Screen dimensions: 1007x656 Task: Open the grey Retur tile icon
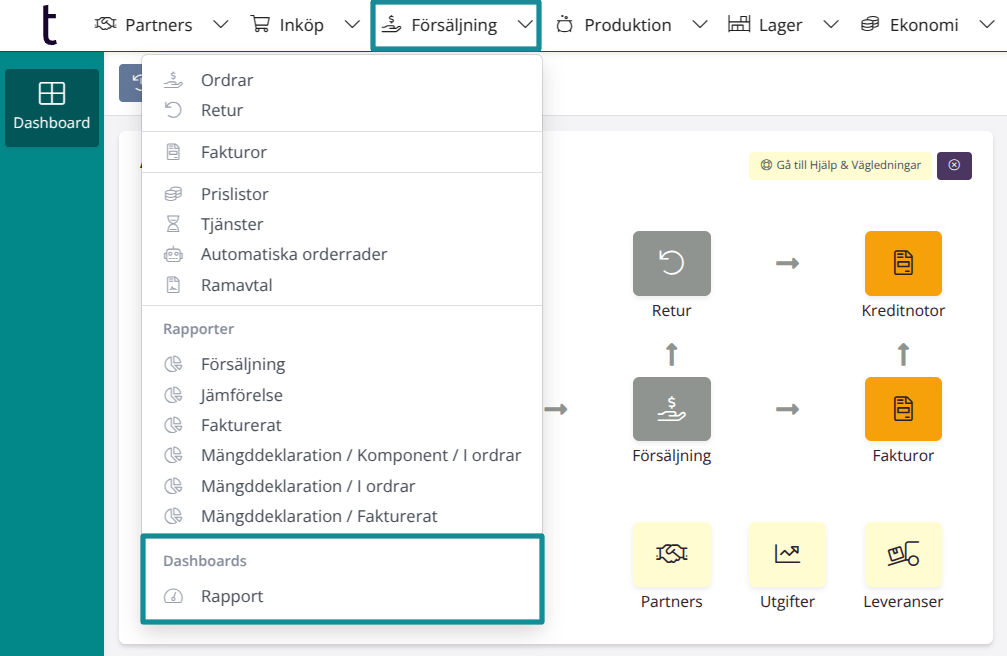click(x=671, y=263)
